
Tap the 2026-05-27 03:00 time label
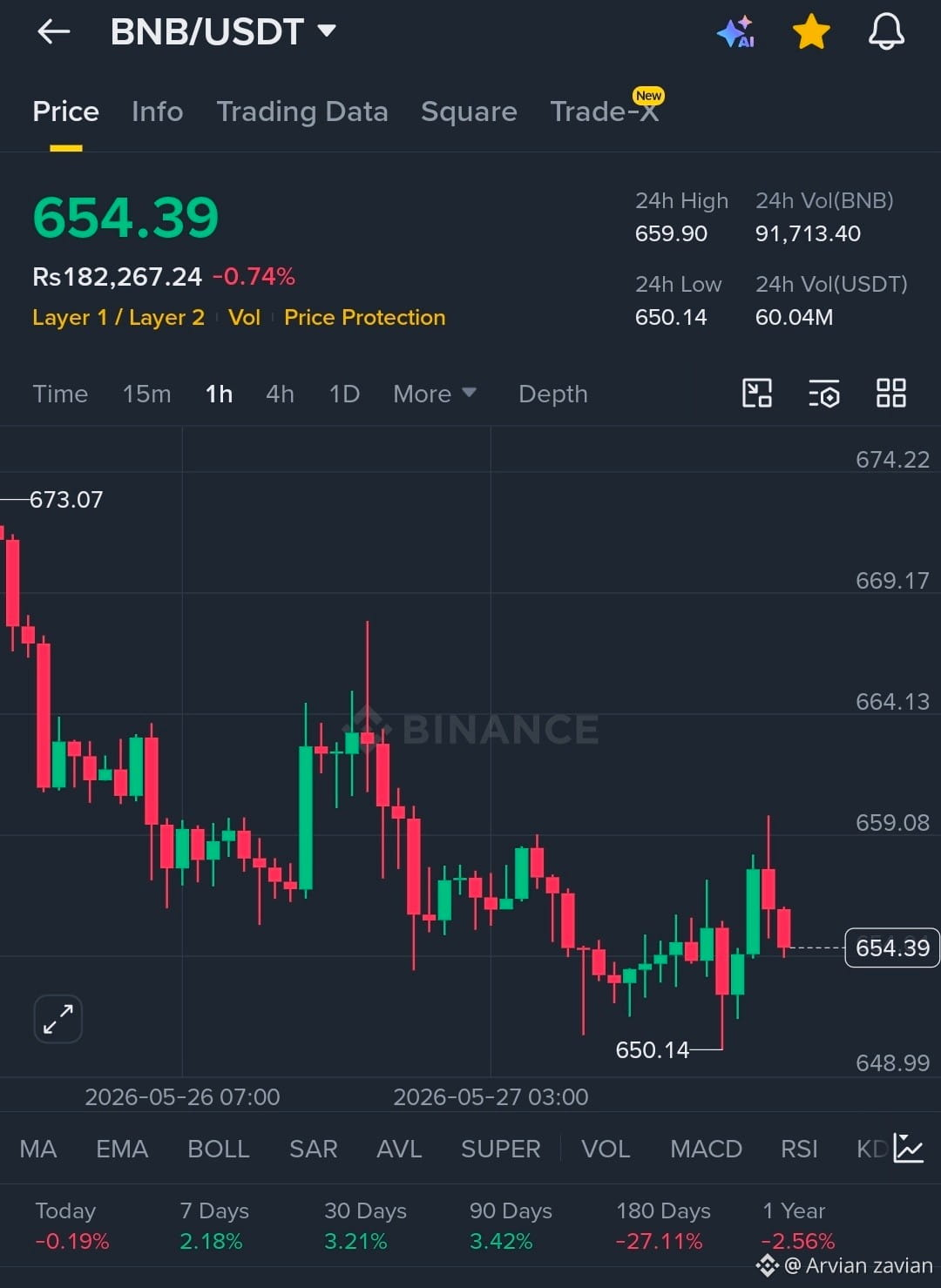tap(491, 1097)
